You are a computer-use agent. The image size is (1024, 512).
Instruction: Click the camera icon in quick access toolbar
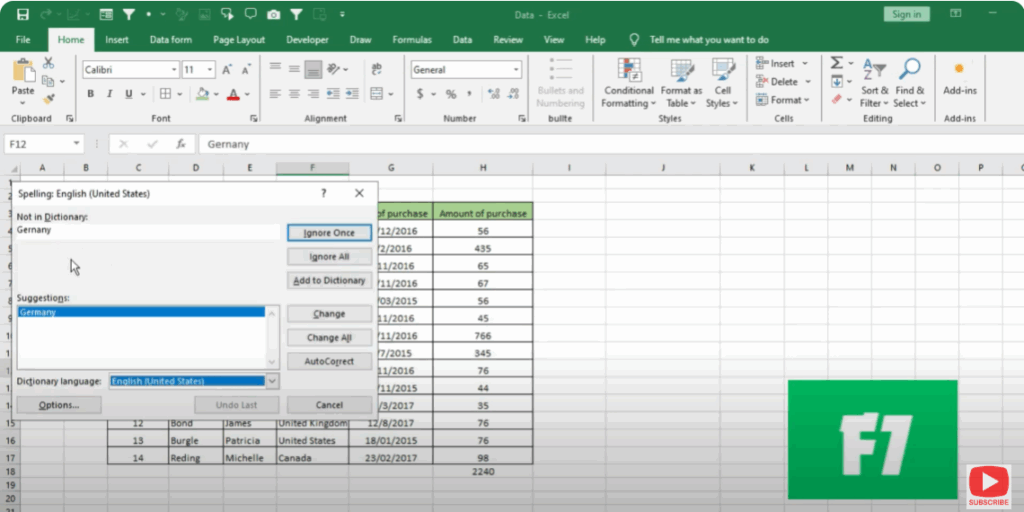click(274, 15)
